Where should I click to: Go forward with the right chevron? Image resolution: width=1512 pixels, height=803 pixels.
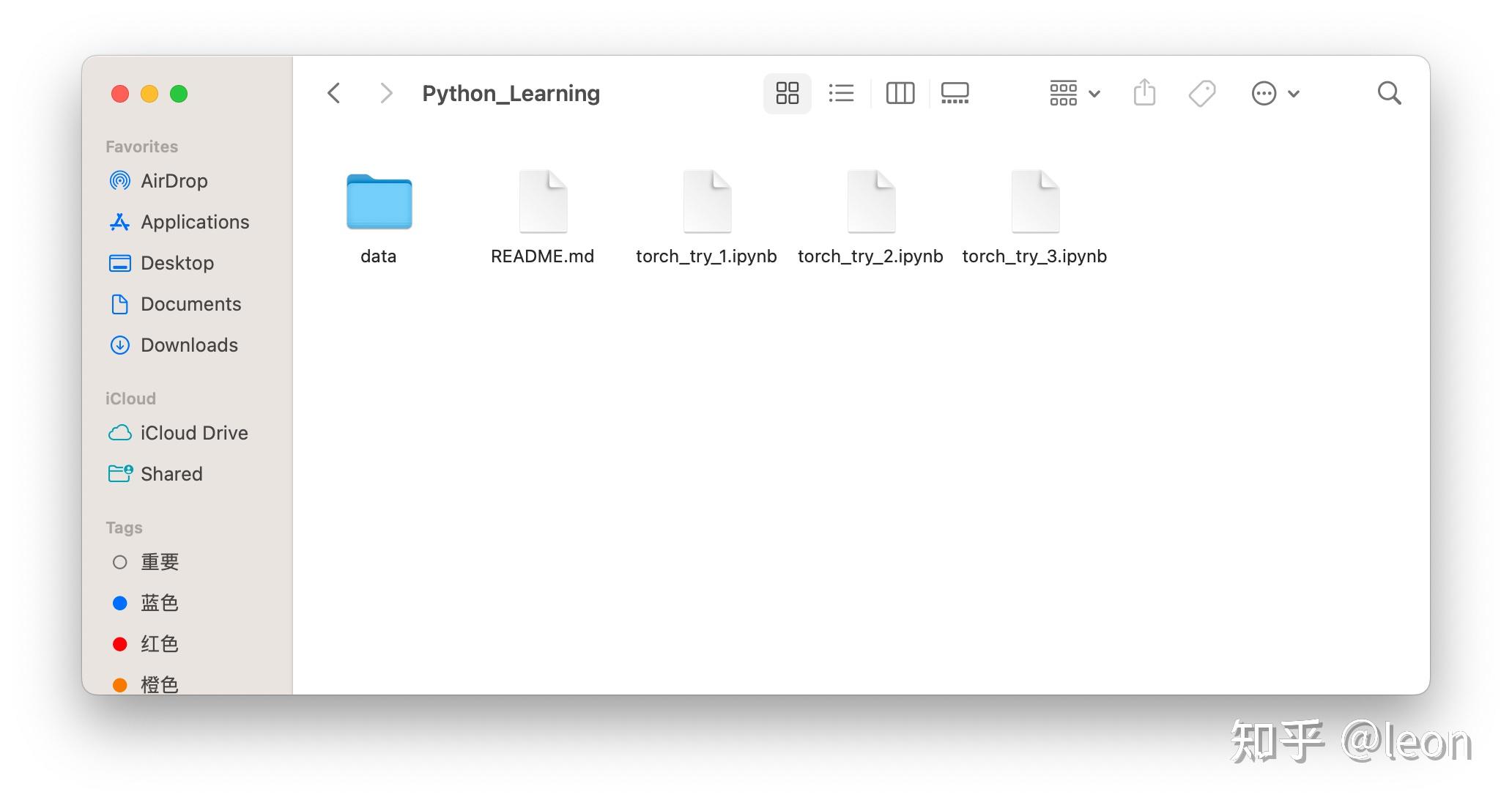pyautogui.click(x=386, y=93)
